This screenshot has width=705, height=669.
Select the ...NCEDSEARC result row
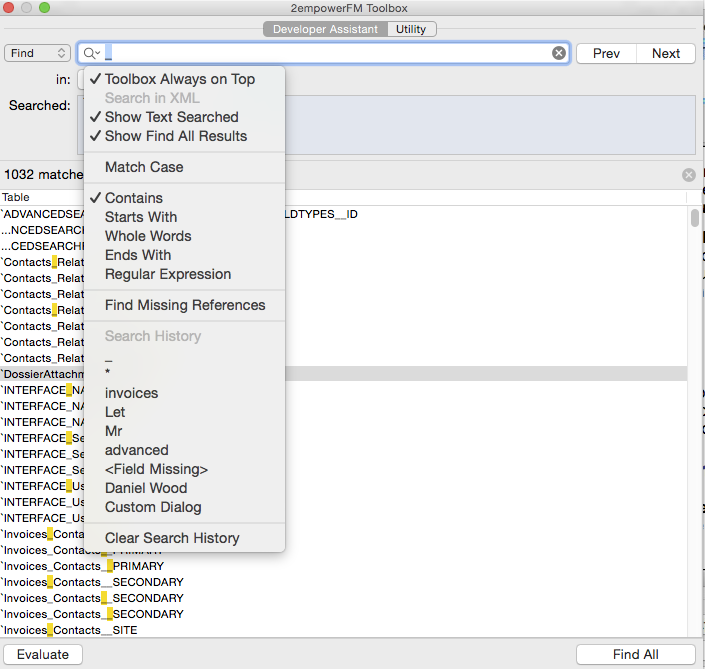pos(344,230)
